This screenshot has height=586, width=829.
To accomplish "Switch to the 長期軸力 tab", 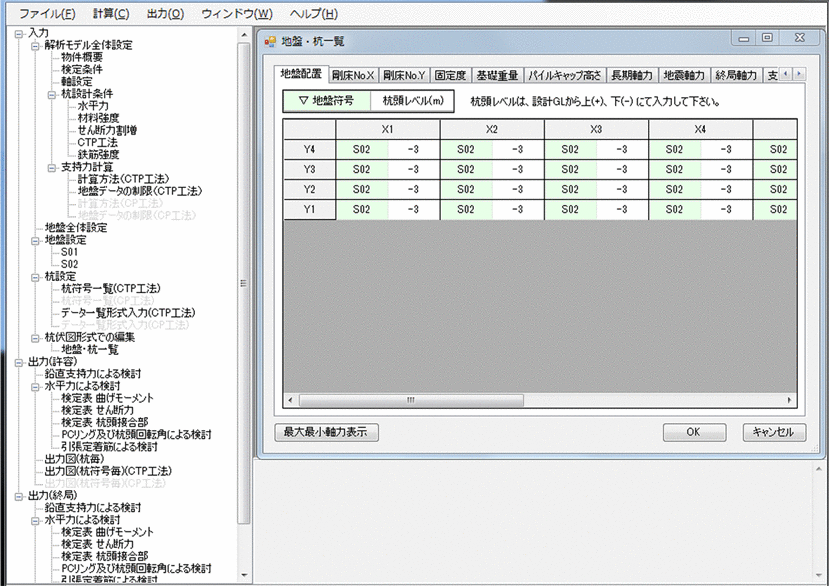I will 632,75.
